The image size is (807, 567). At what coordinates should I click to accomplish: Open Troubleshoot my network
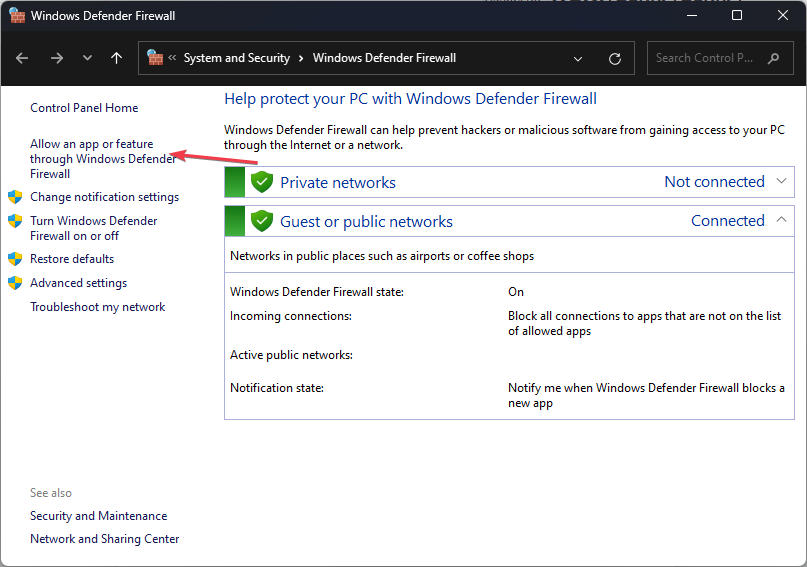click(97, 307)
